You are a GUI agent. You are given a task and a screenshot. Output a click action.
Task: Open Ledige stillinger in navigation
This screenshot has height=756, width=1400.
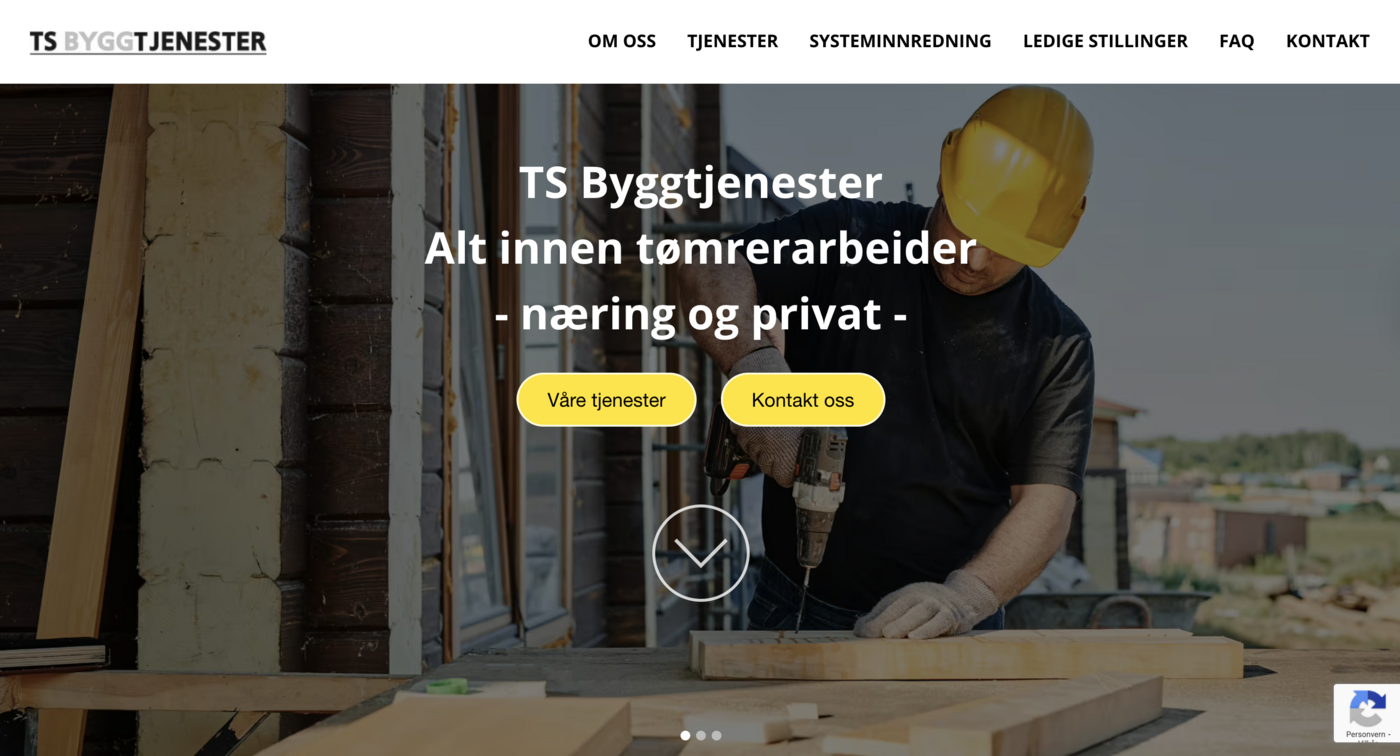click(1105, 41)
